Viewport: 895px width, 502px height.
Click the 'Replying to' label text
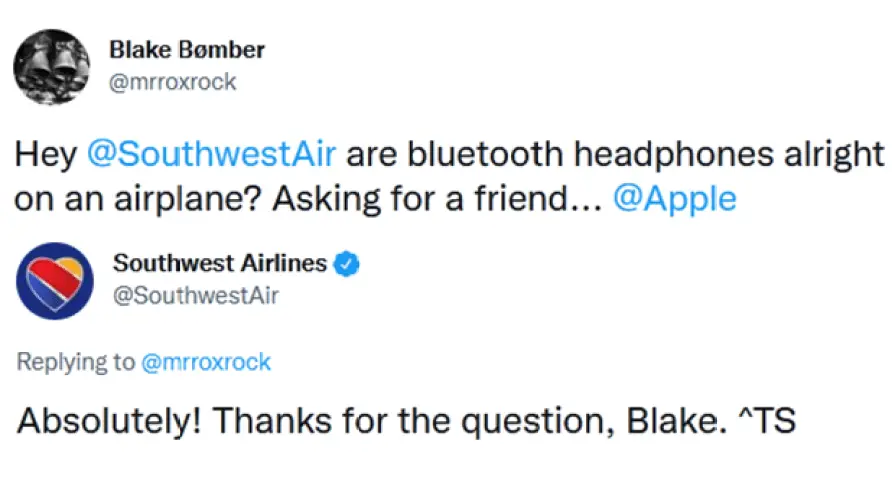[x=75, y=362]
